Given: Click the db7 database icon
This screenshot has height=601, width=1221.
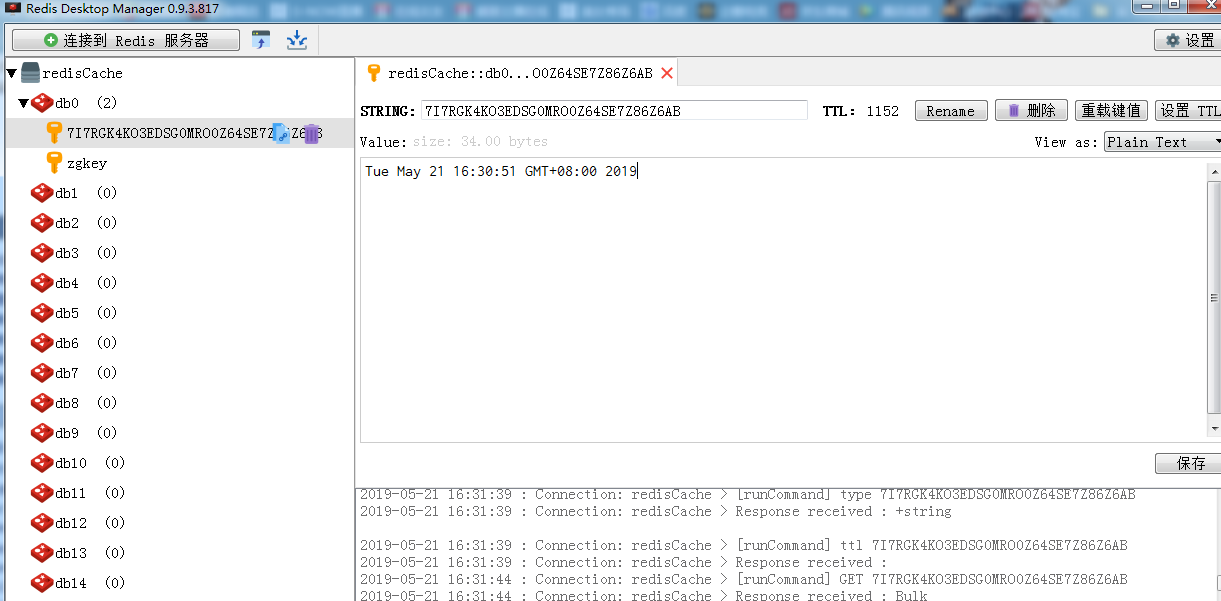Looking at the screenshot, I should pyautogui.click(x=42, y=373).
